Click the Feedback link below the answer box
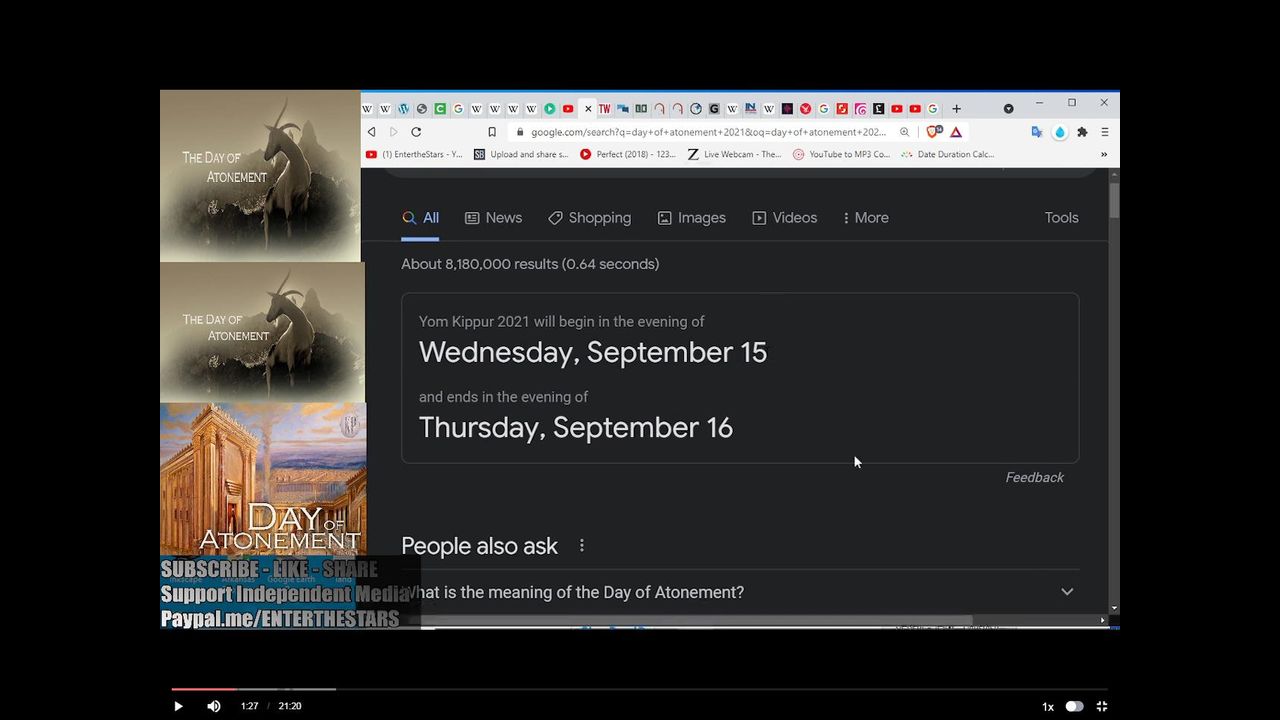The width and height of the screenshot is (1280, 720). click(1034, 478)
